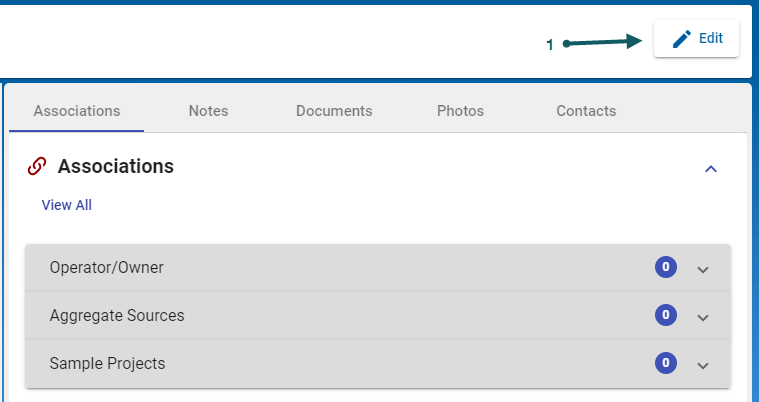Click the Operator/Owner count badge
The width and height of the screenshot is (759, 402).
(665, 267)
